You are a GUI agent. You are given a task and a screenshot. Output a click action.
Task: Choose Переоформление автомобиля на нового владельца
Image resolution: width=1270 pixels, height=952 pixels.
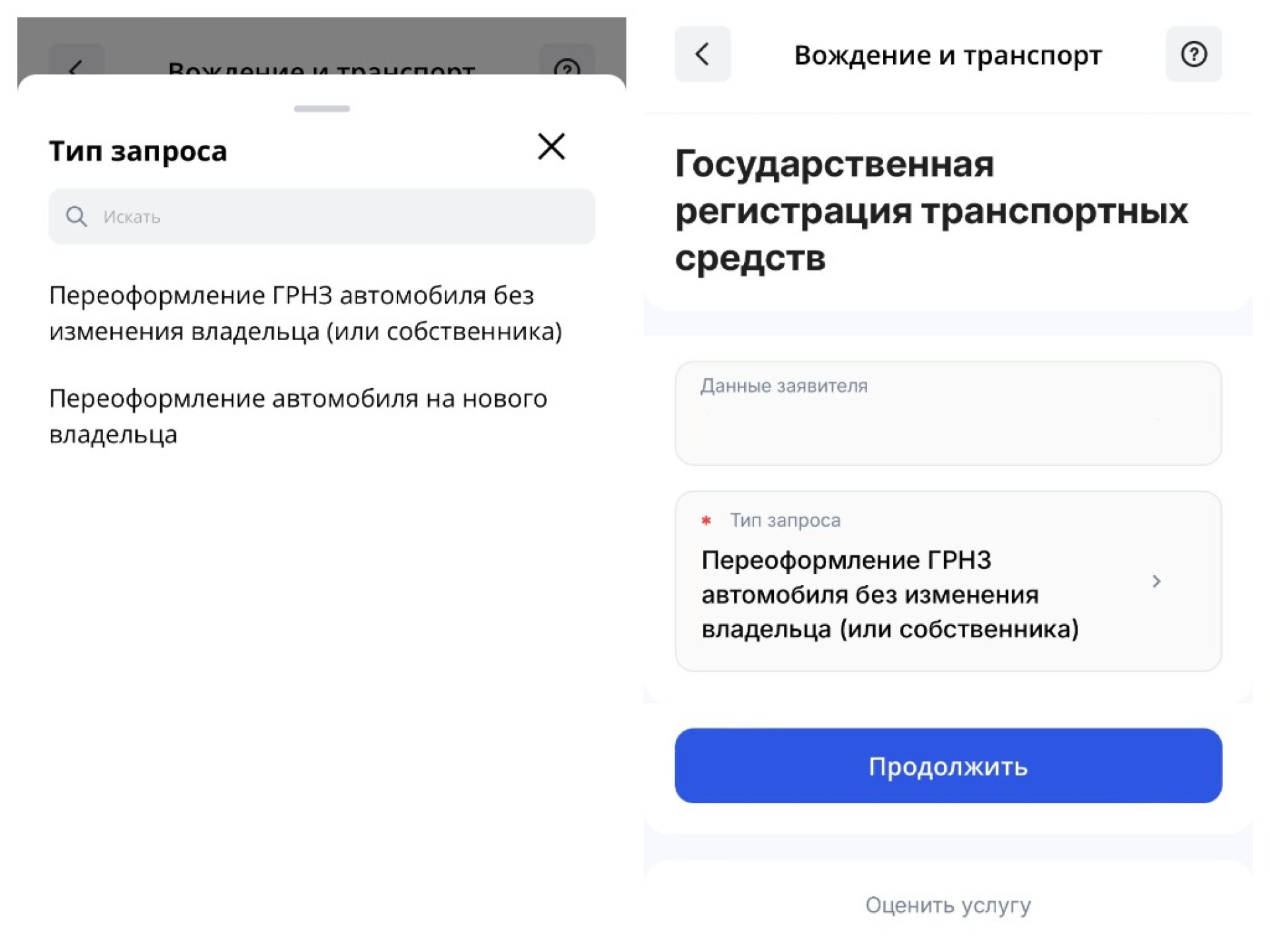pos(298,416)
